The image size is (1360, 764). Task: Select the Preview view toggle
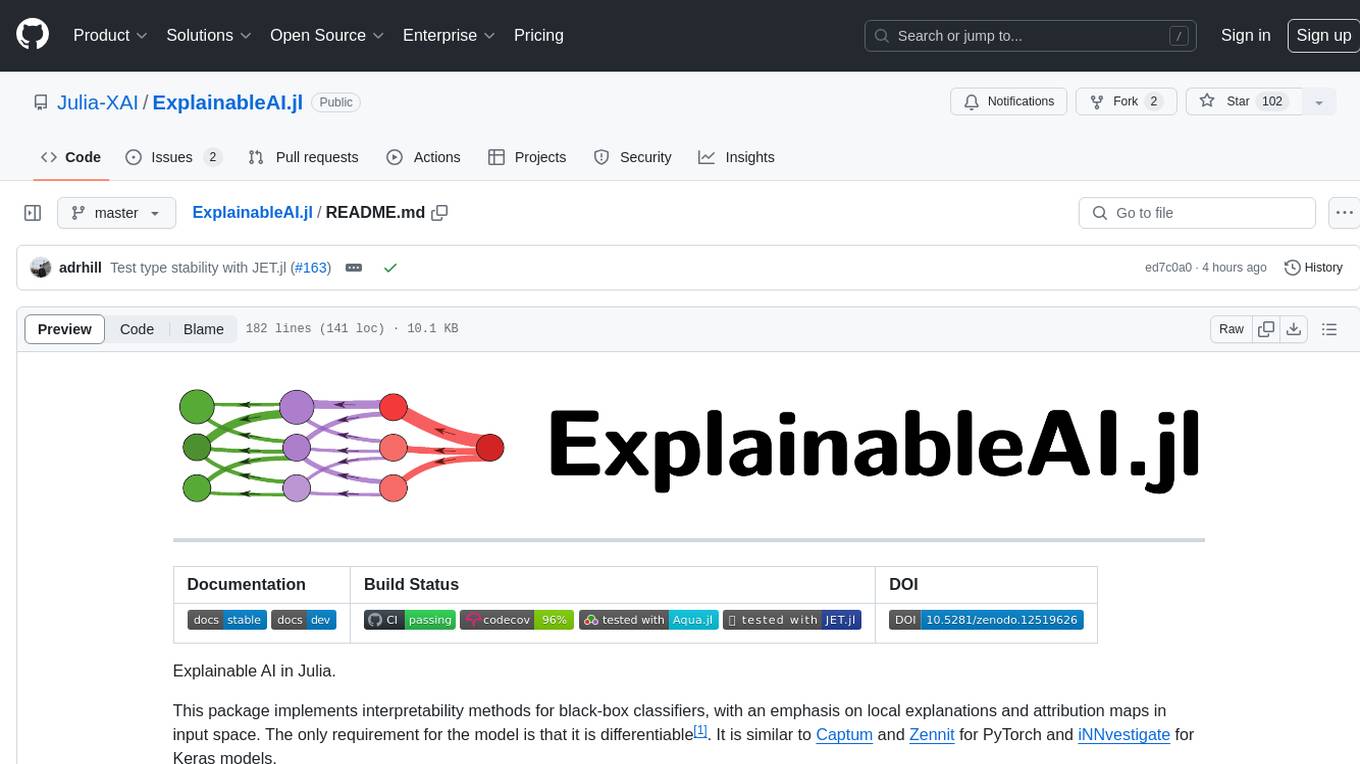tap(65, 329)
